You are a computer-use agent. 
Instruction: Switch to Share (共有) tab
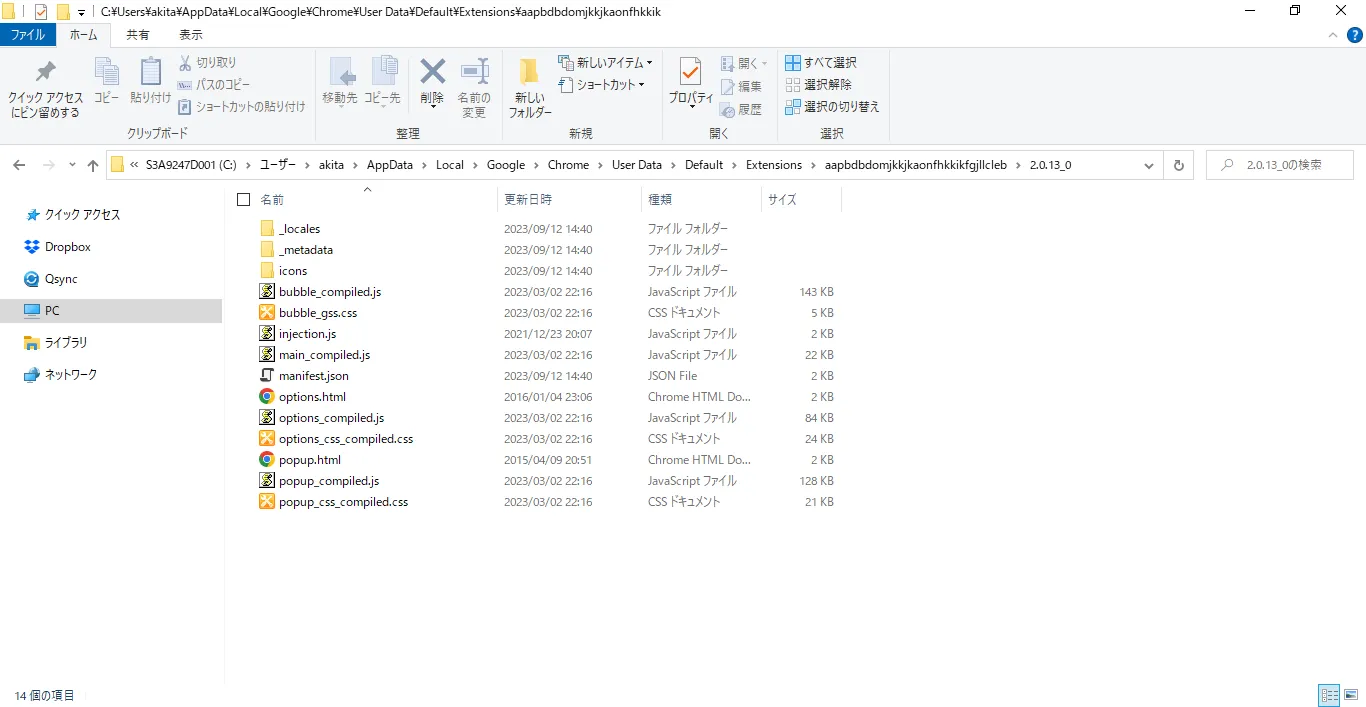(x=138, y=35)
